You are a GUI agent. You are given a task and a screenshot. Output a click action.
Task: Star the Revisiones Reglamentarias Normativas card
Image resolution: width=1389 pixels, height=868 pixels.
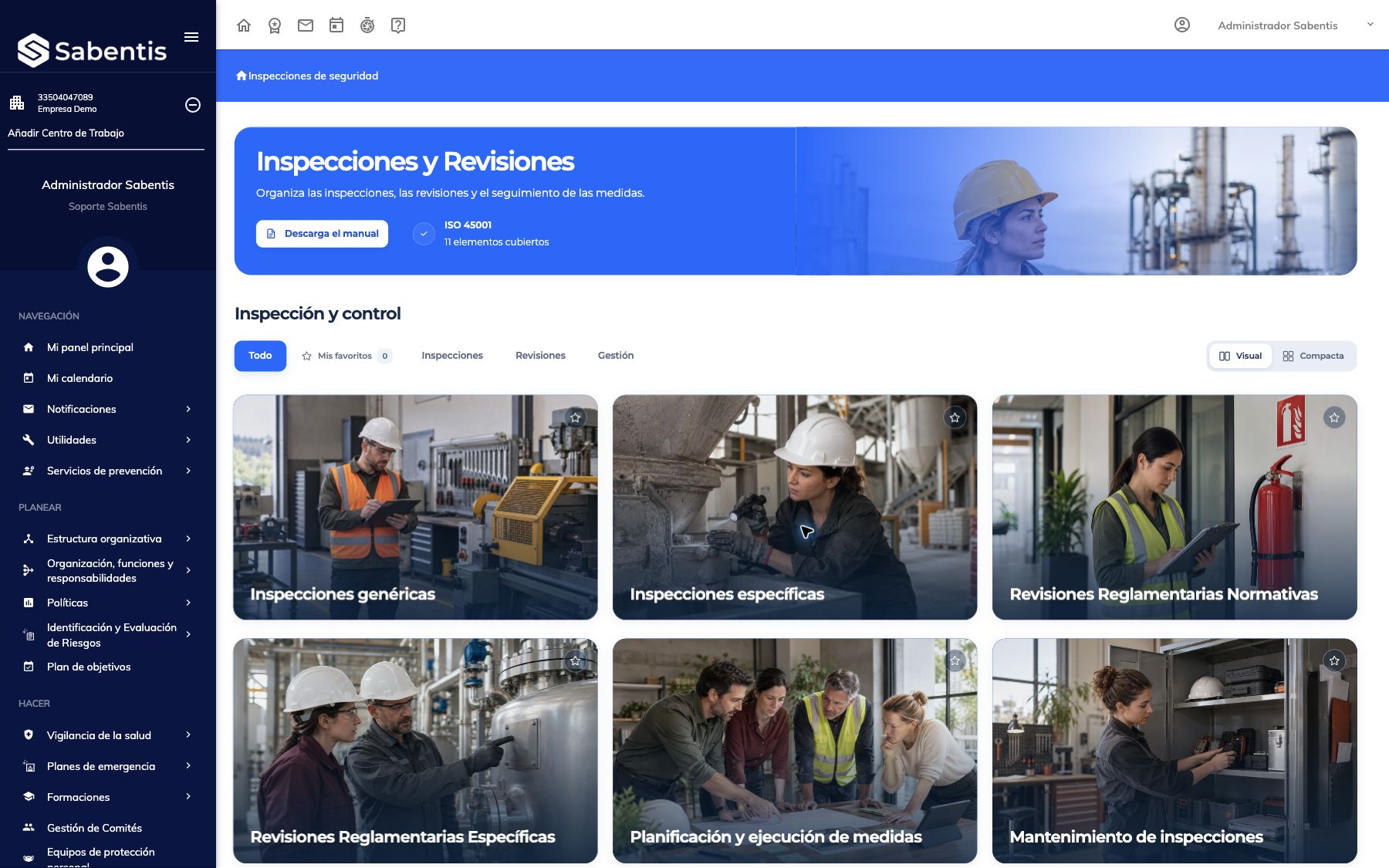pos(1335,417)
